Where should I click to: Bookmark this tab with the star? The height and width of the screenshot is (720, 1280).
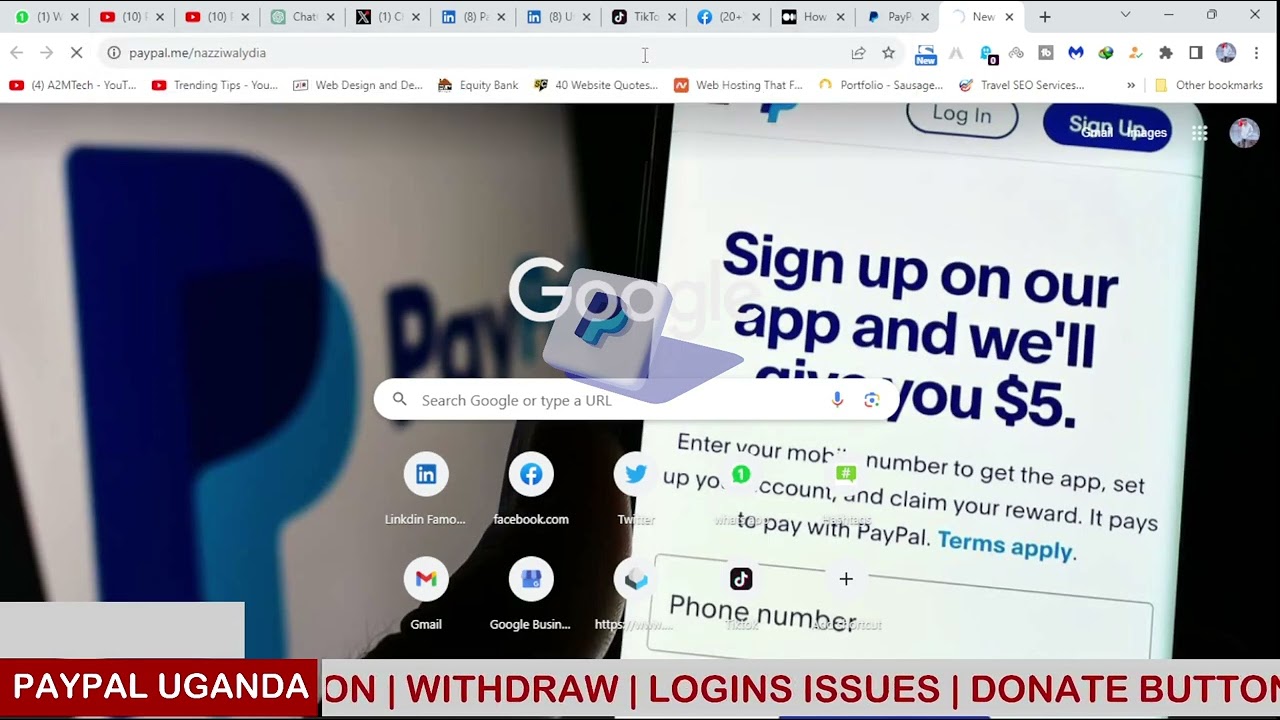888,53
